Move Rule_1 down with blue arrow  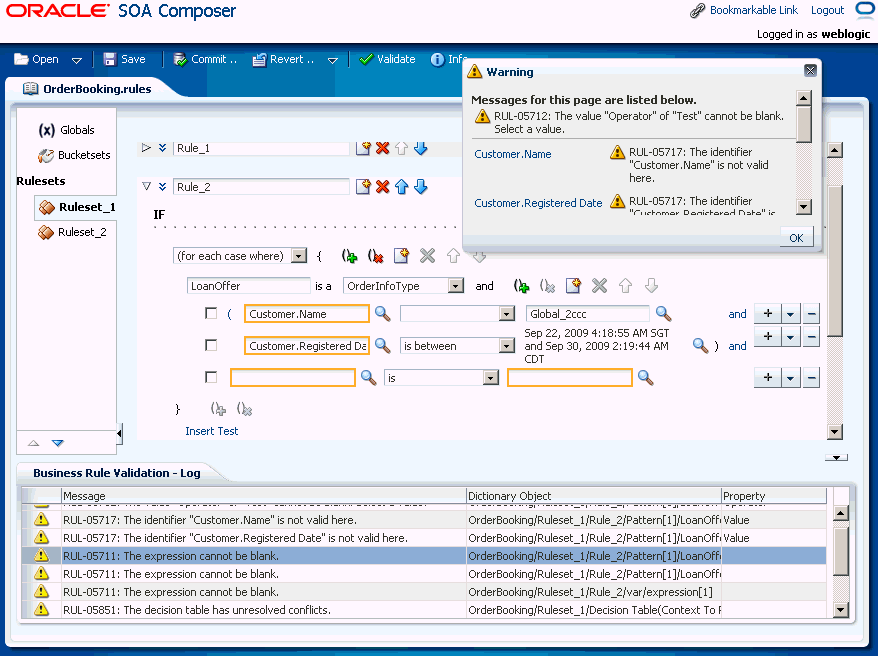pyautogui.click(x=421, y=148)
